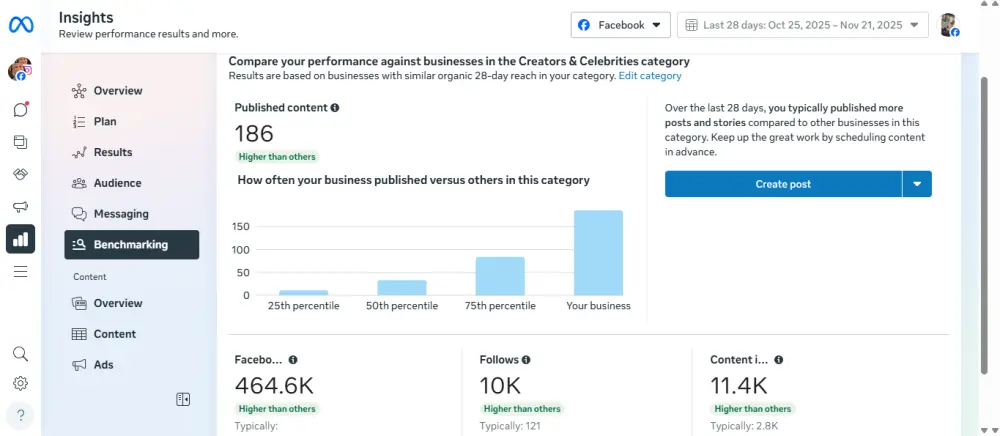
Task: Open settings gear icon in left rail
Action: click(20, 383)
